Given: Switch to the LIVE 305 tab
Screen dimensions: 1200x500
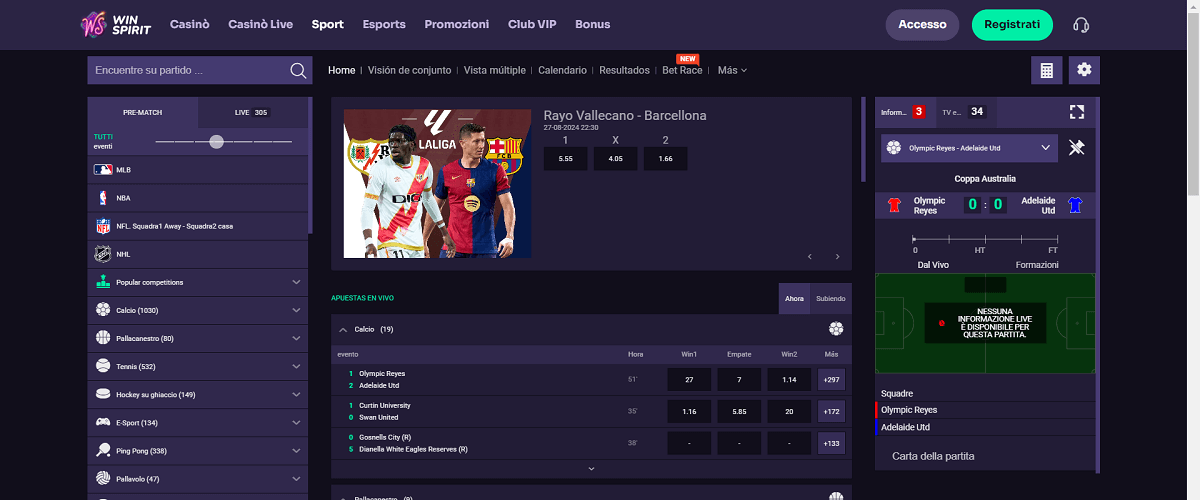Looking at the screenshot, I should [x=252, y=113].
